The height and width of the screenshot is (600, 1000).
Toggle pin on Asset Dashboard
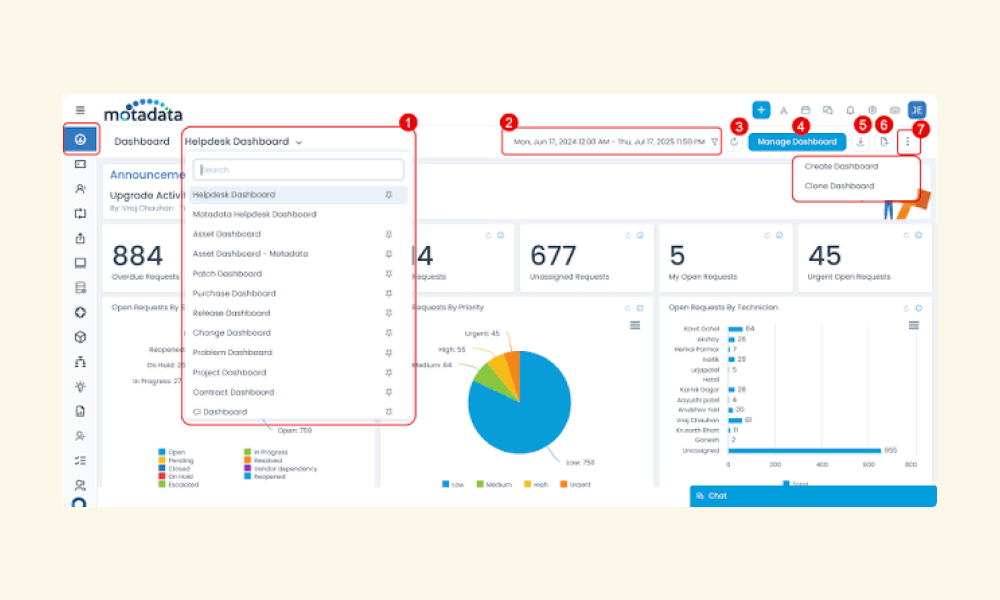point(388,234)
